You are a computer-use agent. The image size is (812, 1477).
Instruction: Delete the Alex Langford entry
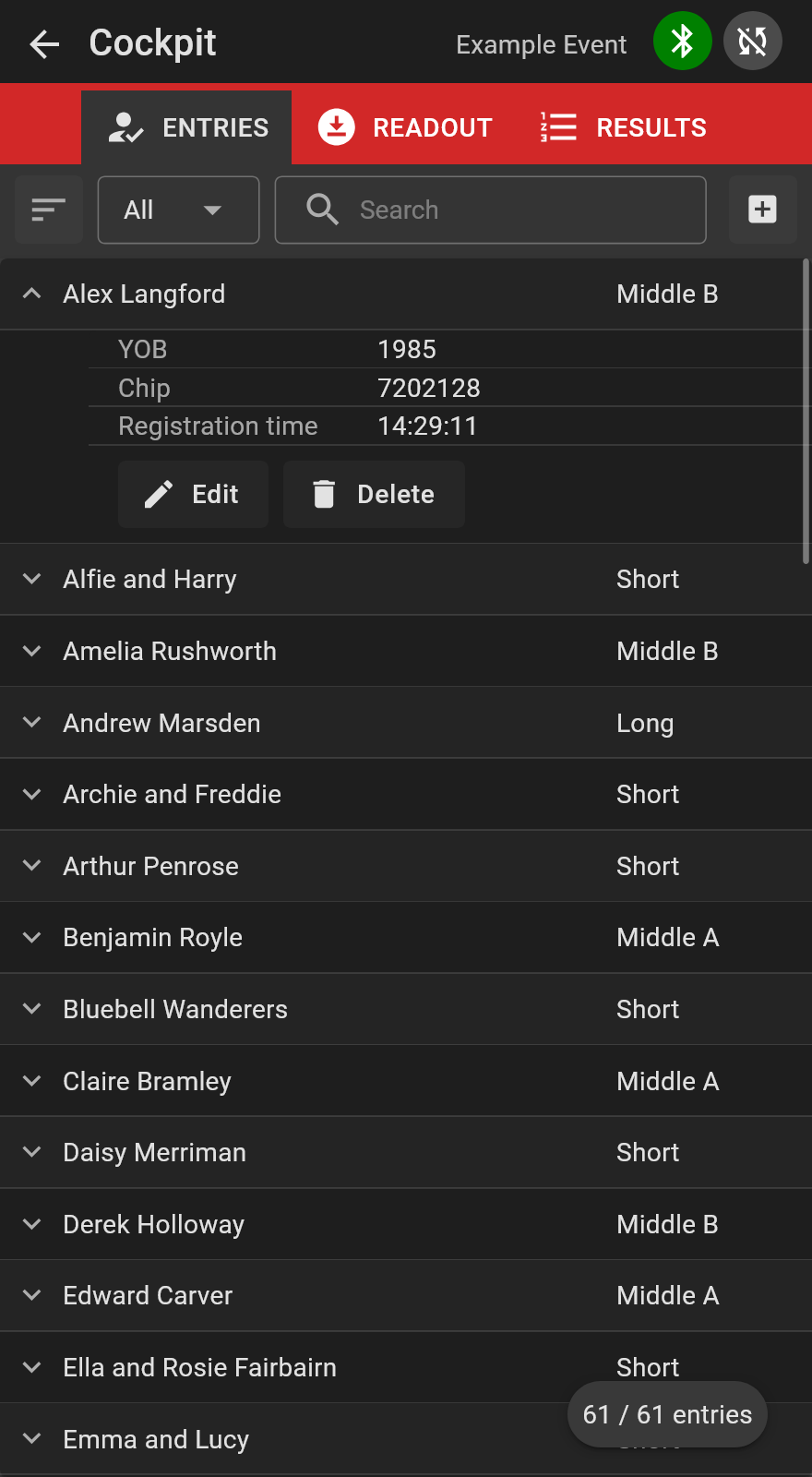click(x=374, y=494)
